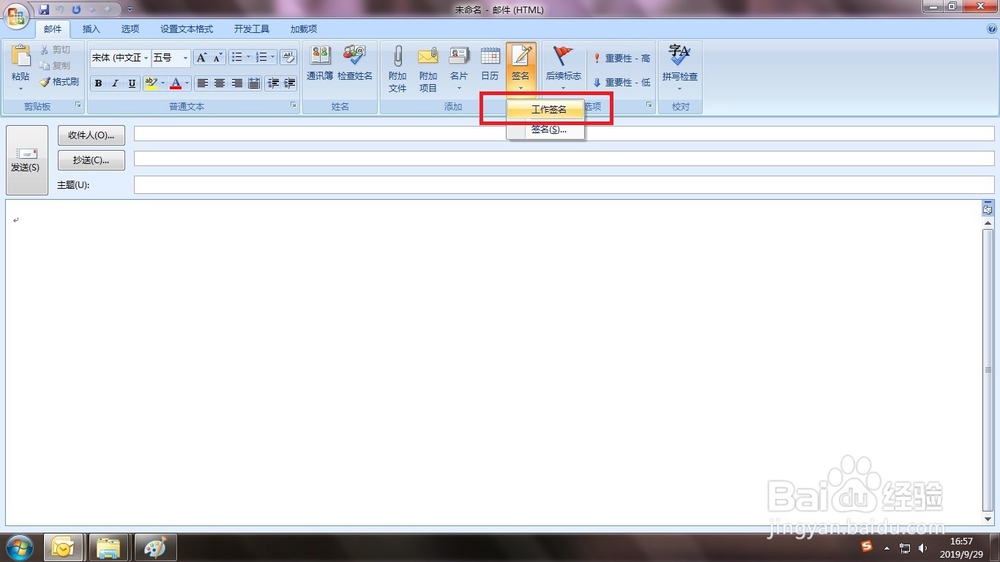
Task: Click the 签名 signature button
Action: [x=520, y=68]
